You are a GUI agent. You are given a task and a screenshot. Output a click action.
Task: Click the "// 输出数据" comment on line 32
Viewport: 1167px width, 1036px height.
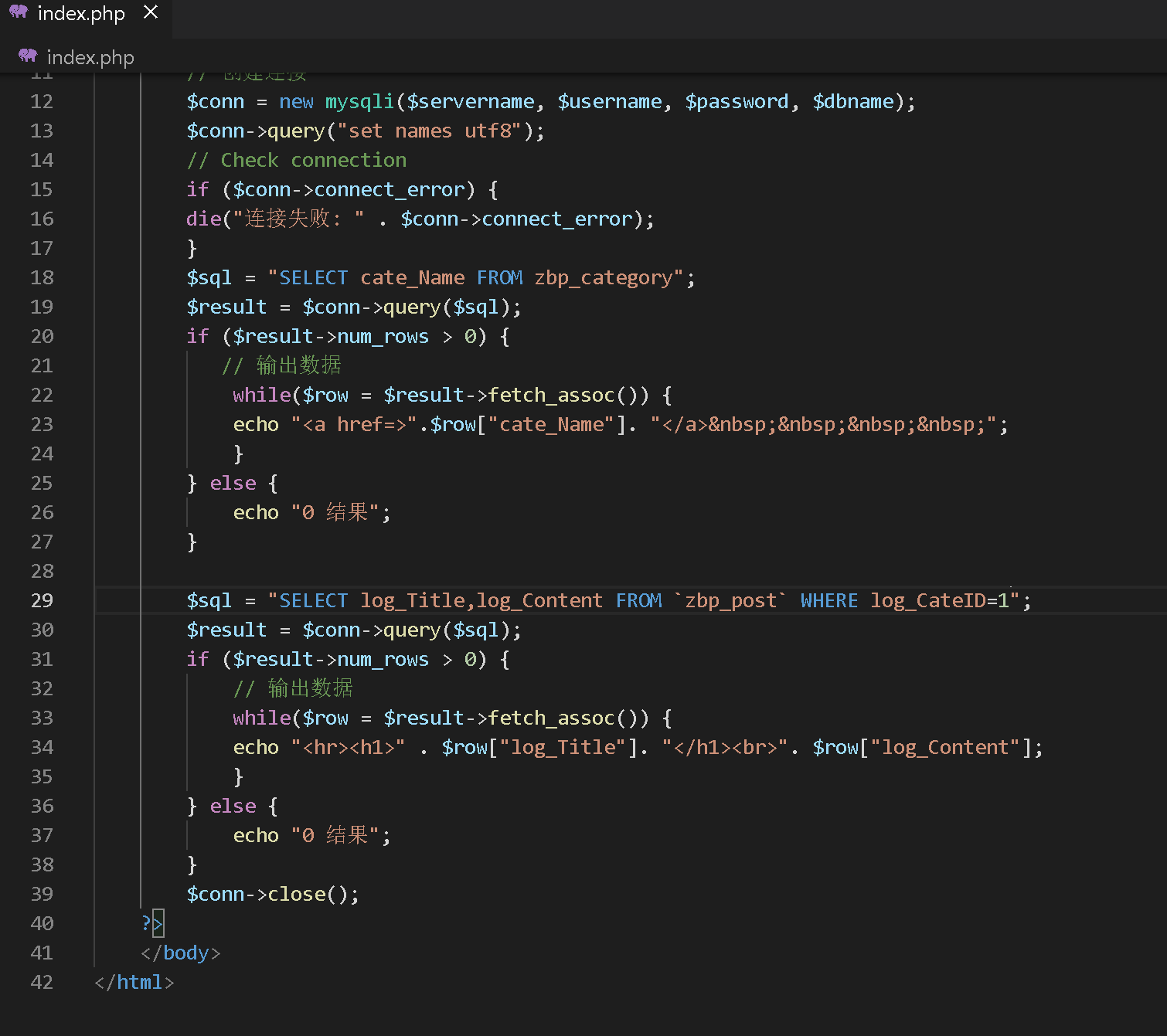coord(293,688)
